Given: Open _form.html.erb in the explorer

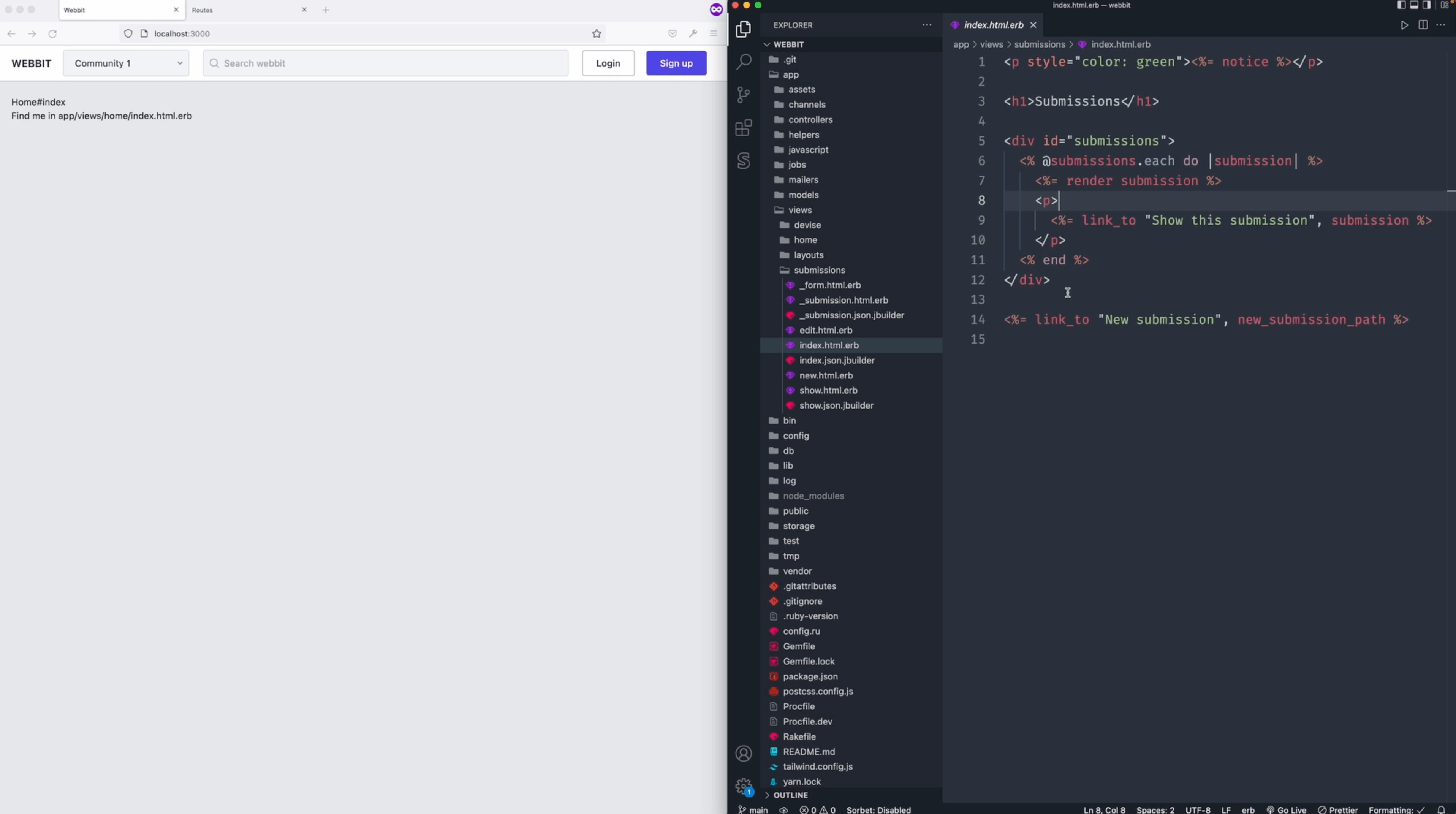Looking at the screenshot, I should coord(830,285).
